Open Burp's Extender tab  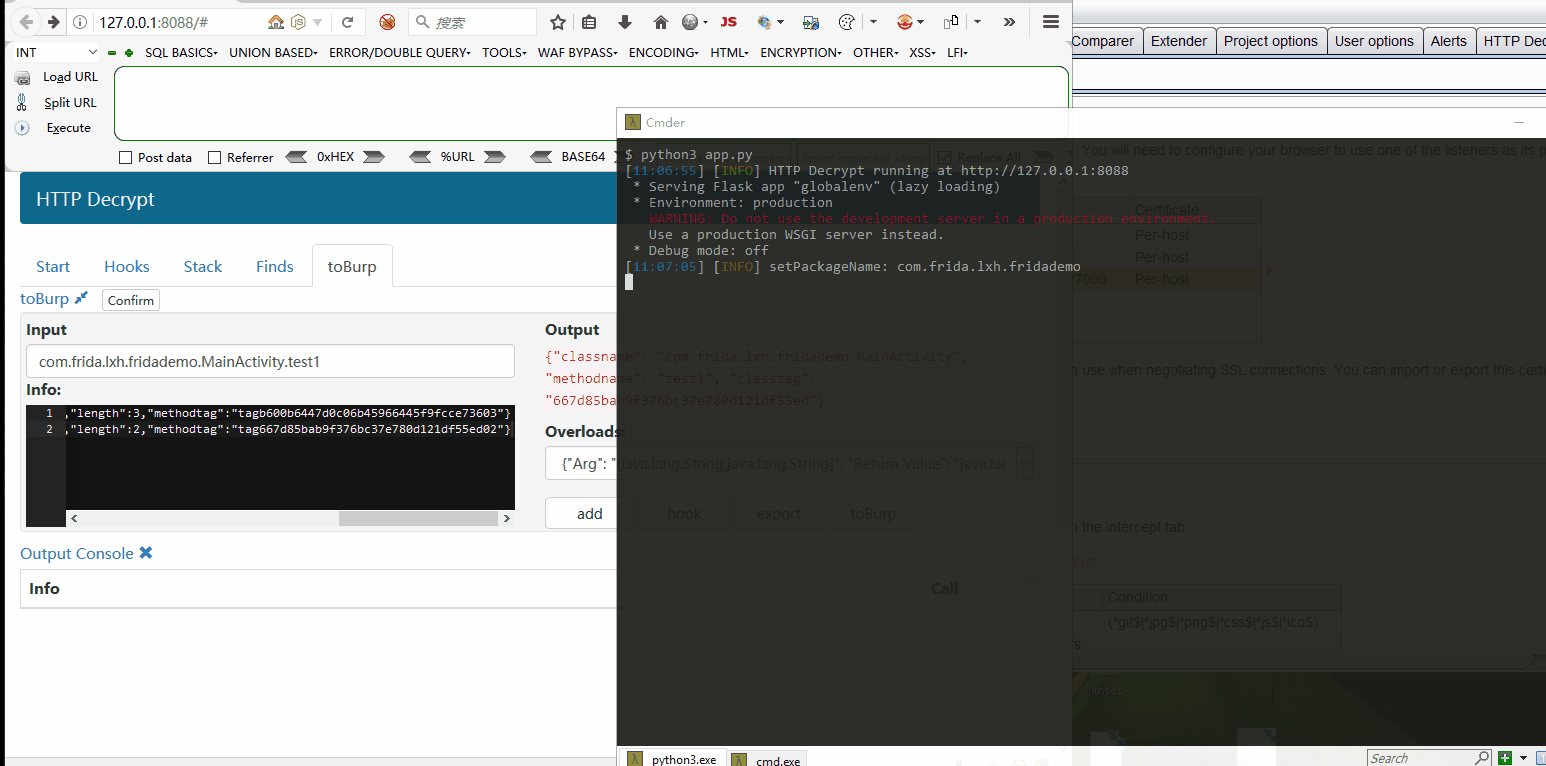click(x=1179, y=41)
